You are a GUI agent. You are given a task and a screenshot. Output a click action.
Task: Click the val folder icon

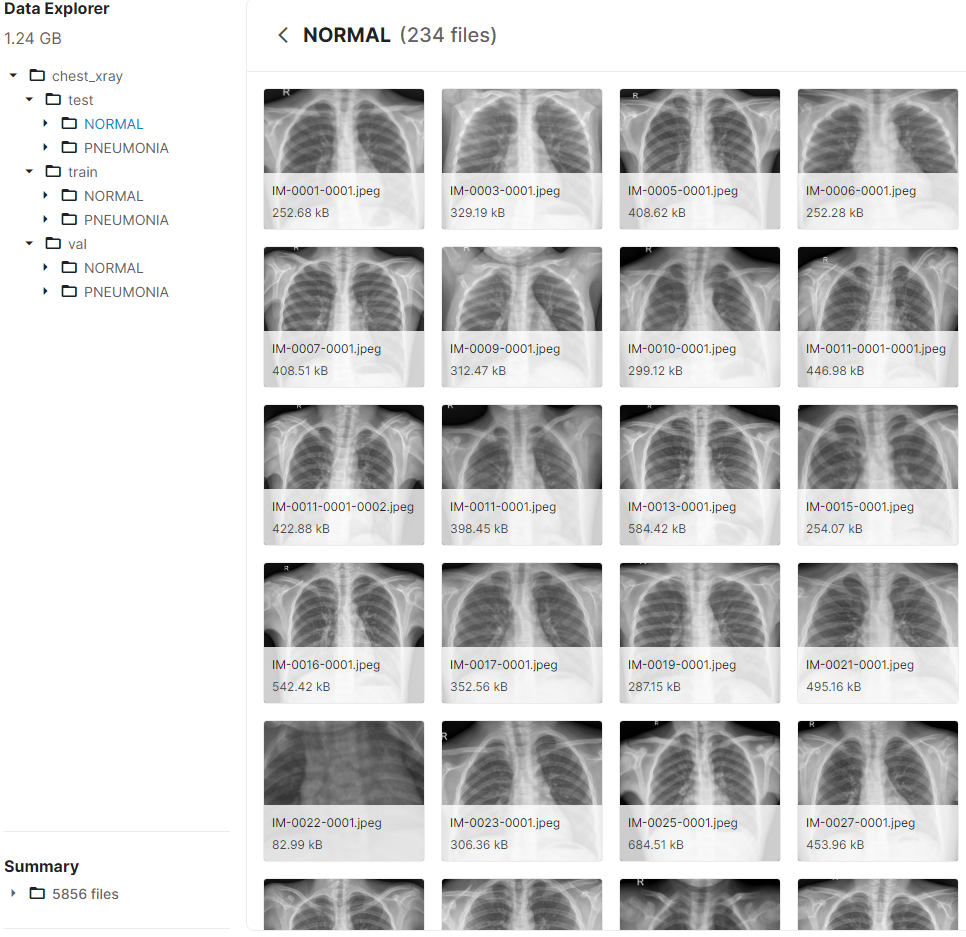coord(54,243)
